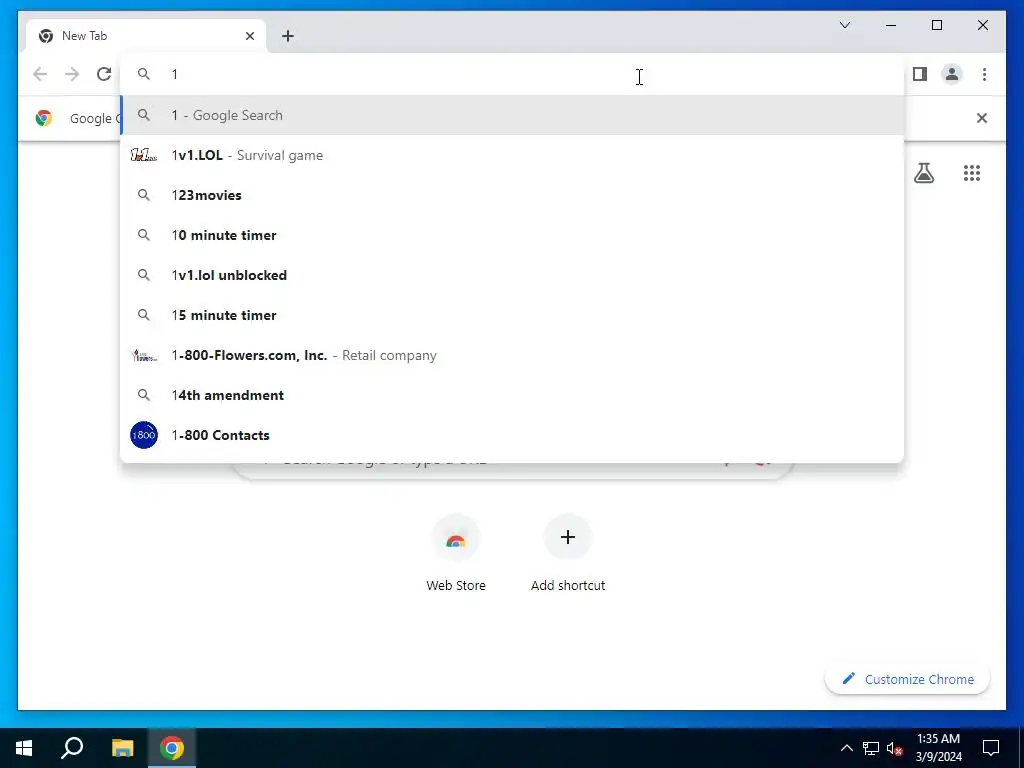1024x768 pixels.
Task: Select '1-800 Contacts' suggestion text
Action: (x=220, y=435)
